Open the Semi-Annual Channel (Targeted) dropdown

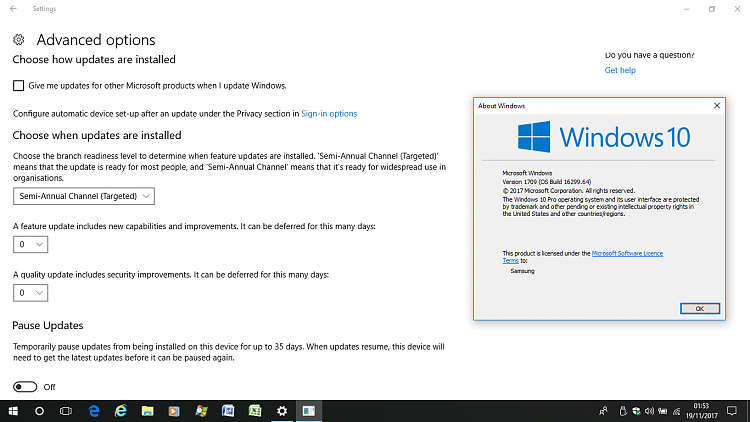click(84, 196)
